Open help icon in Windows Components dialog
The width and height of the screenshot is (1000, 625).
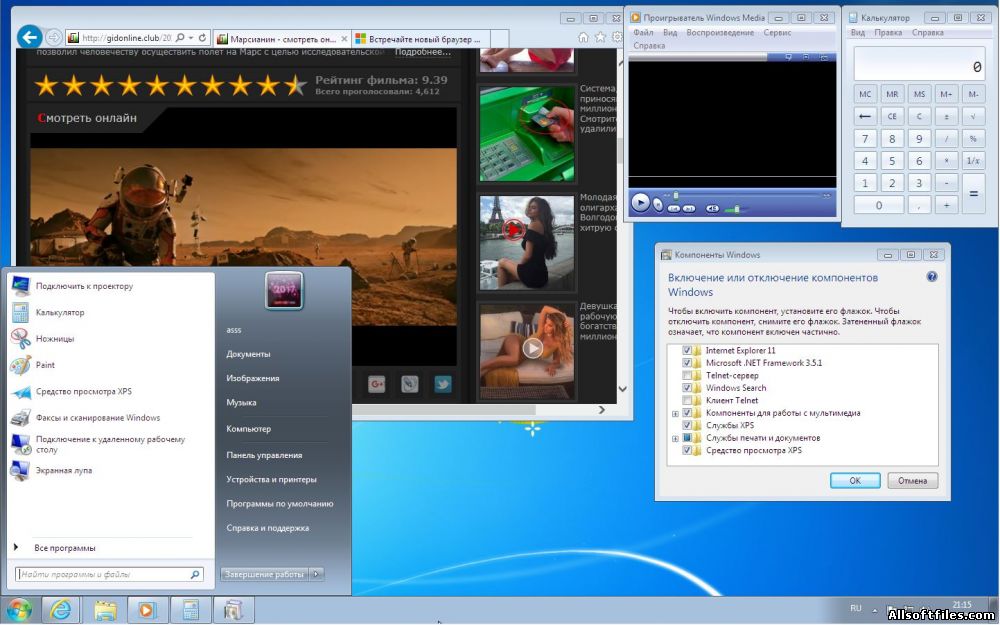click(x=931, y=276)
